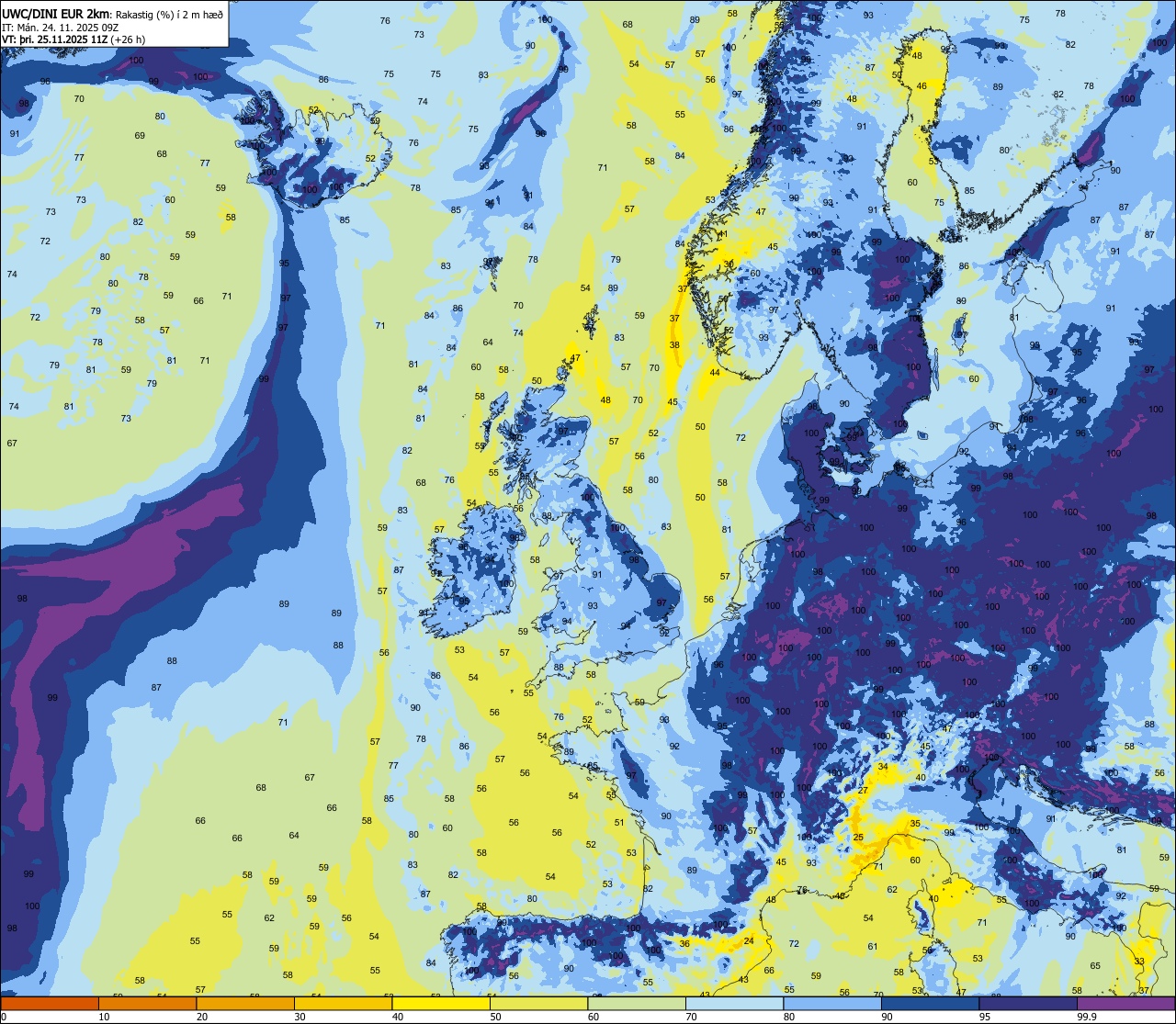Click the '95' legend scale label
1176x1024 pixels.
coord(986,1017)
